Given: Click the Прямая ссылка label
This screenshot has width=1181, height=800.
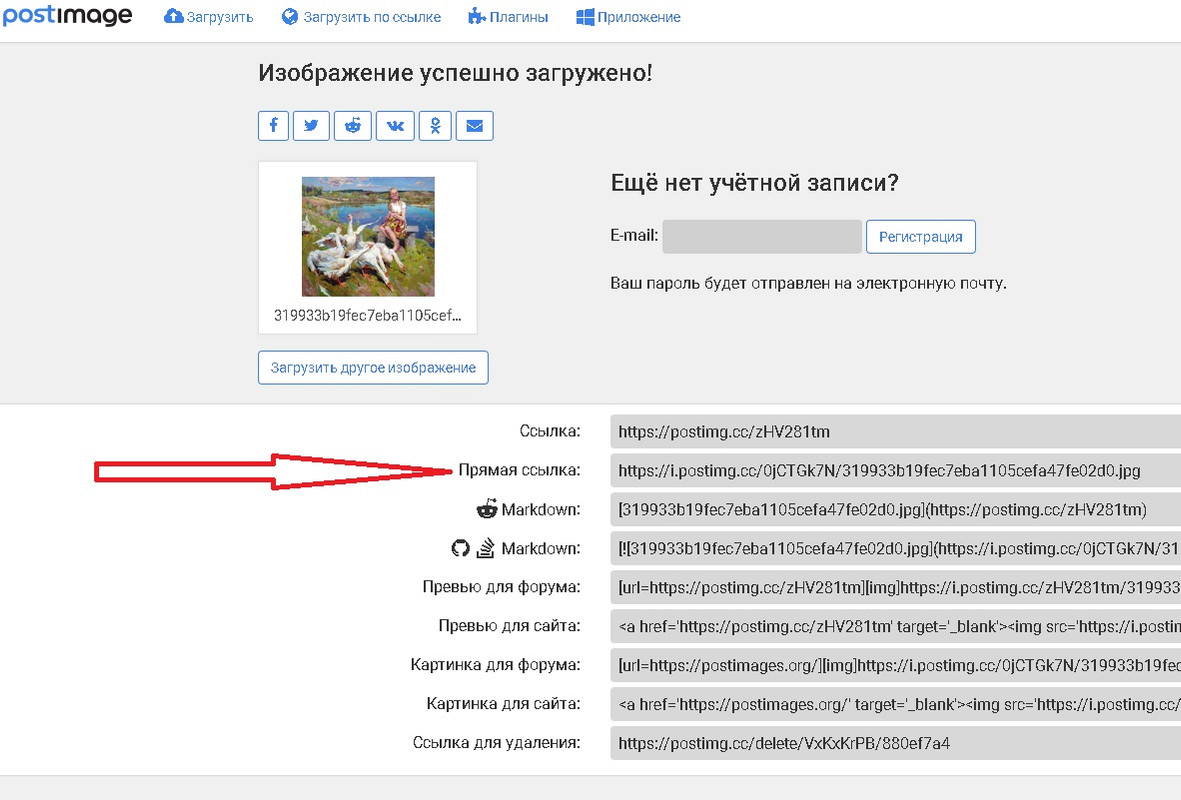Looking at the screenshot, I should pyautogui.click(x=520, y=470).
